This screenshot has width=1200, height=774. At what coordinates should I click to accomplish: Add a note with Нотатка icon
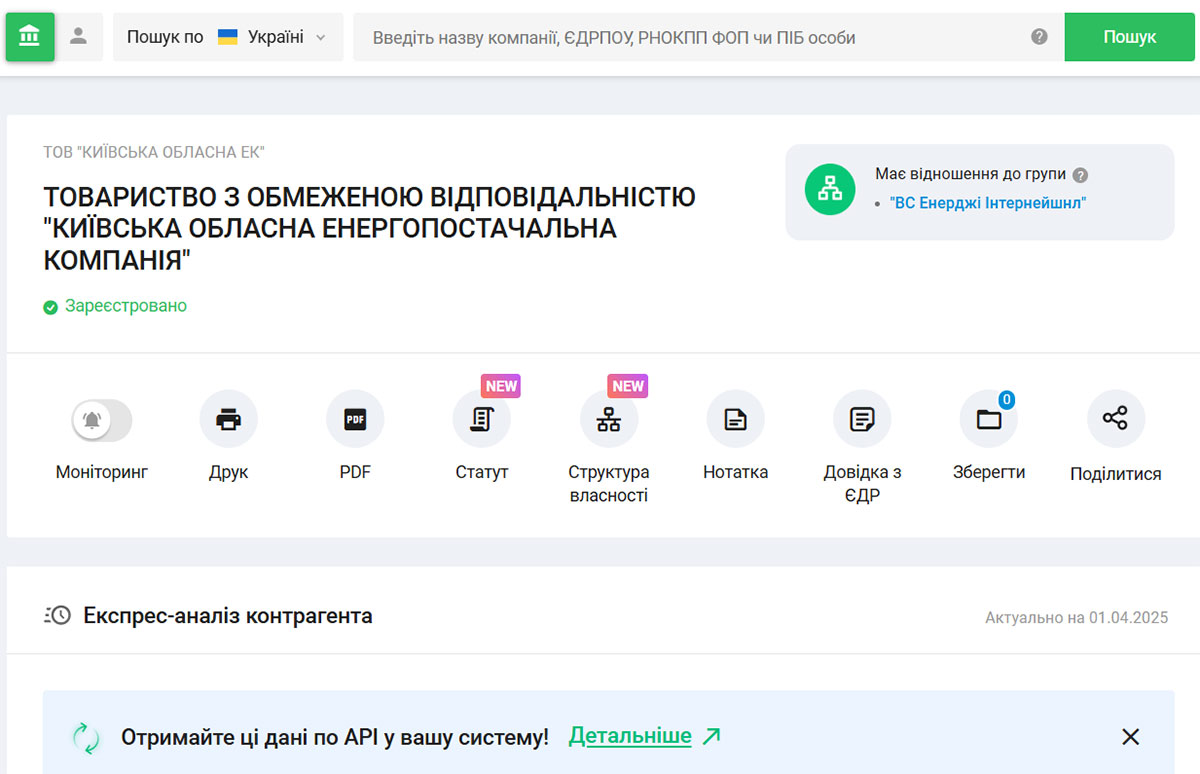point(735,419)
